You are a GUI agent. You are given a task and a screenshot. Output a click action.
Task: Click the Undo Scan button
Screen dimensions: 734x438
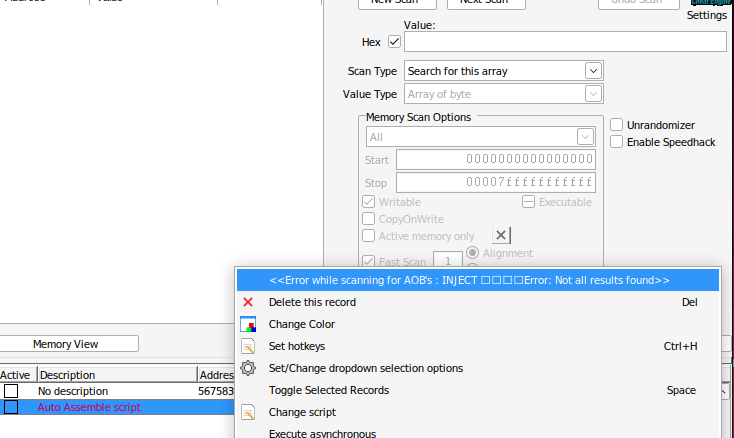pyautogui.click(x=639, y=4)
